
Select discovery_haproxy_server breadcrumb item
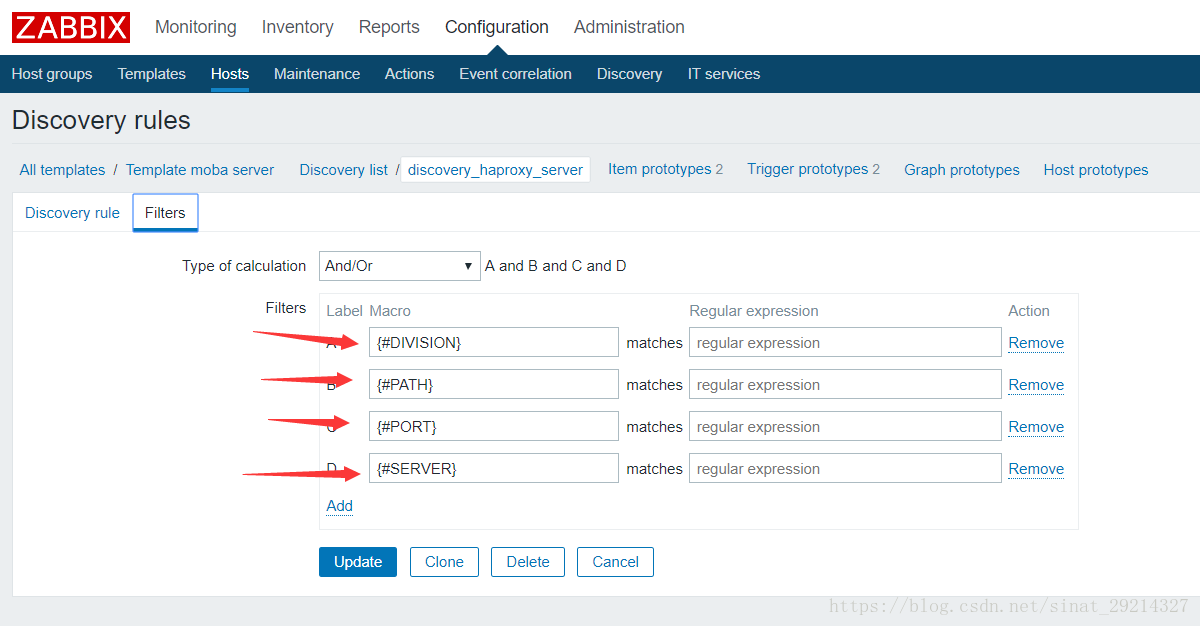(495, 170)
